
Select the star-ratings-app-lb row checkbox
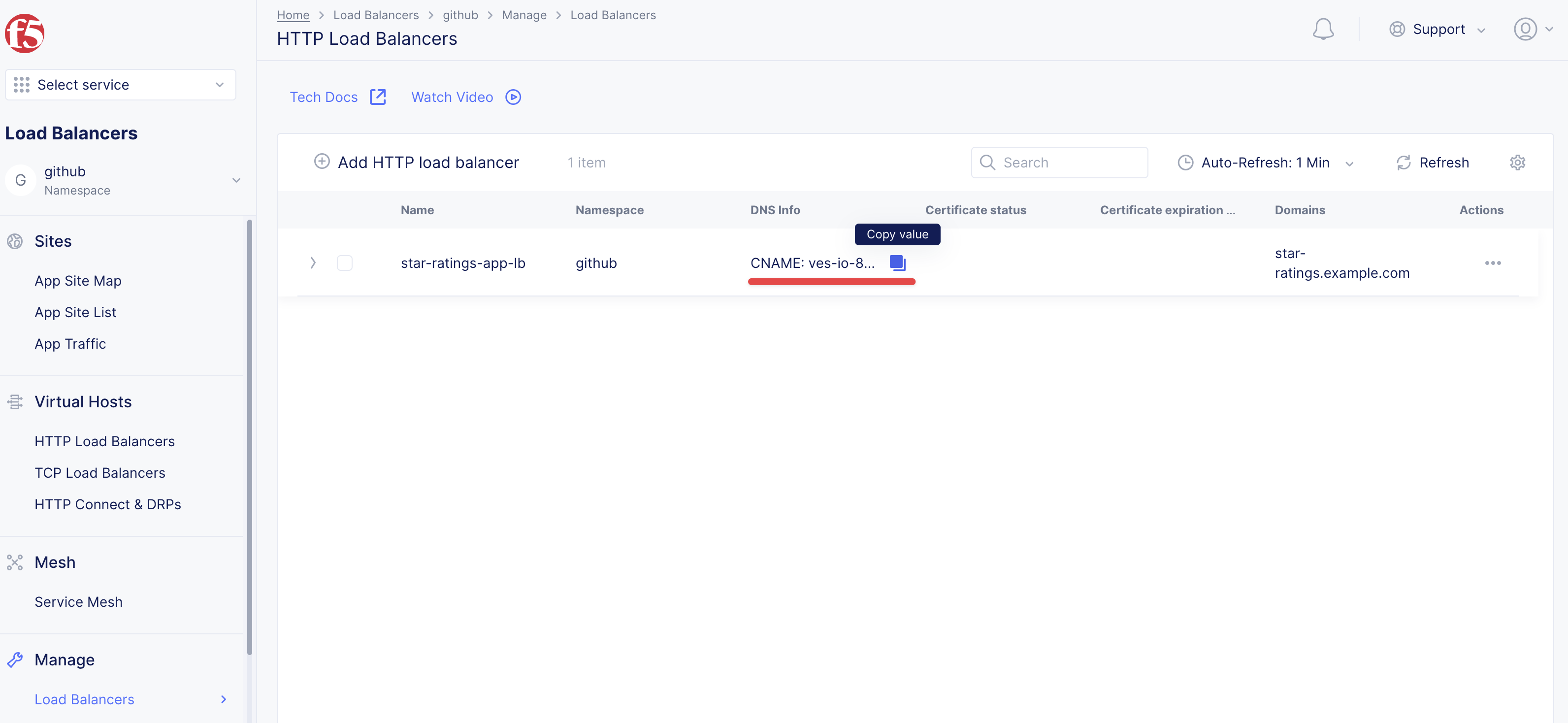[345, 263]
